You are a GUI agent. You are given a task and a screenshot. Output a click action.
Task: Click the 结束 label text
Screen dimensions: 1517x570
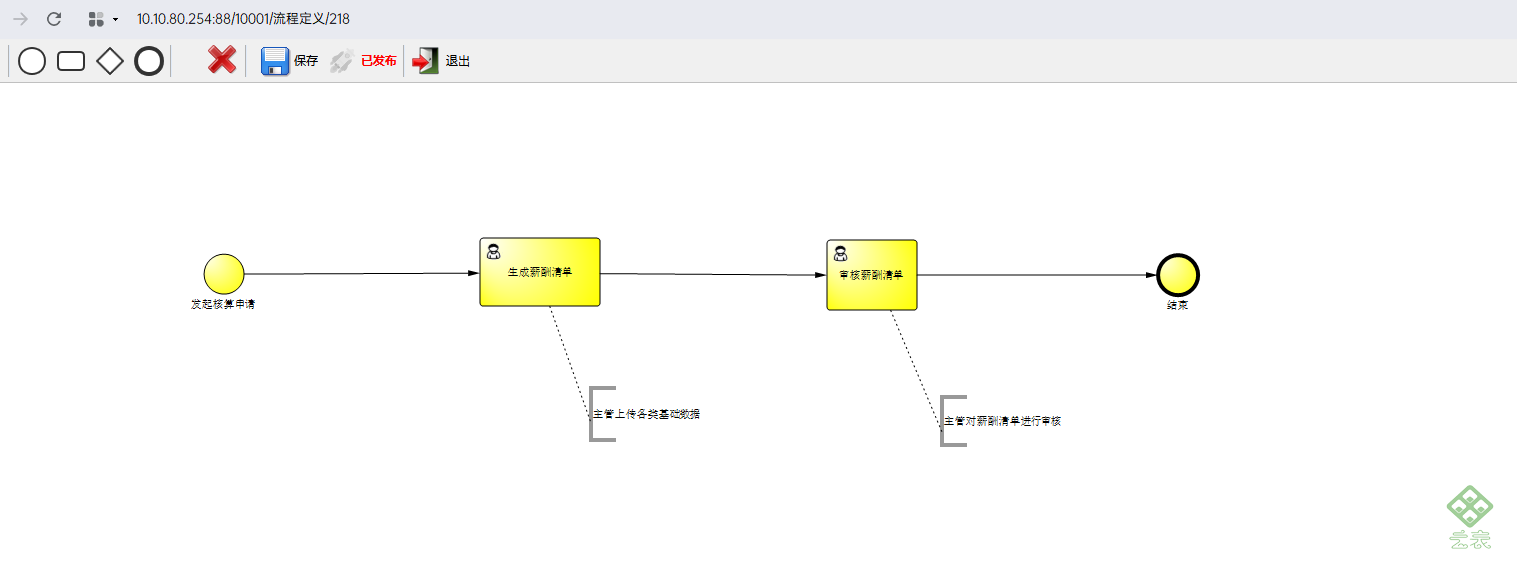(1178, 305)
